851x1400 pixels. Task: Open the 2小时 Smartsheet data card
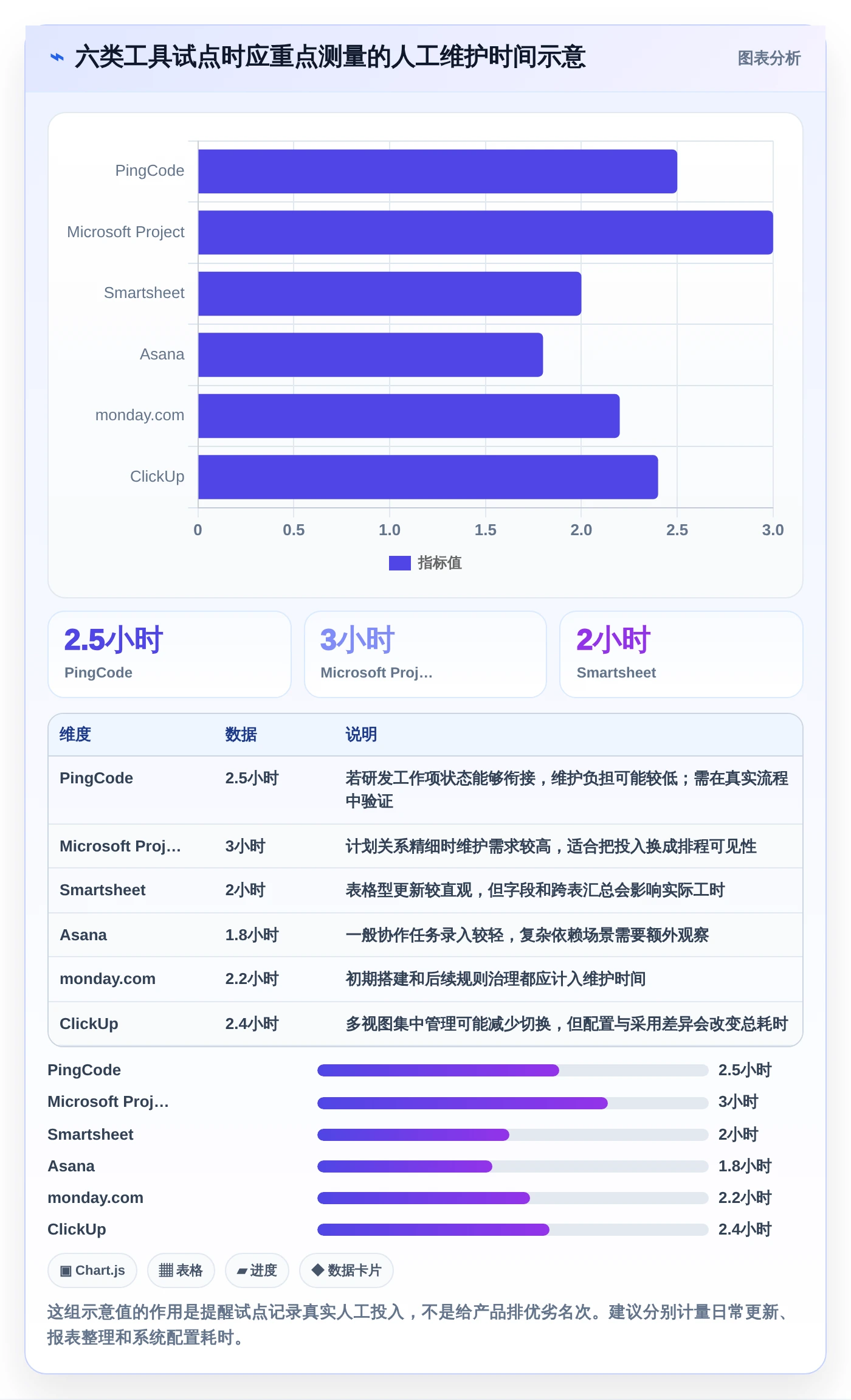(681, 654)
